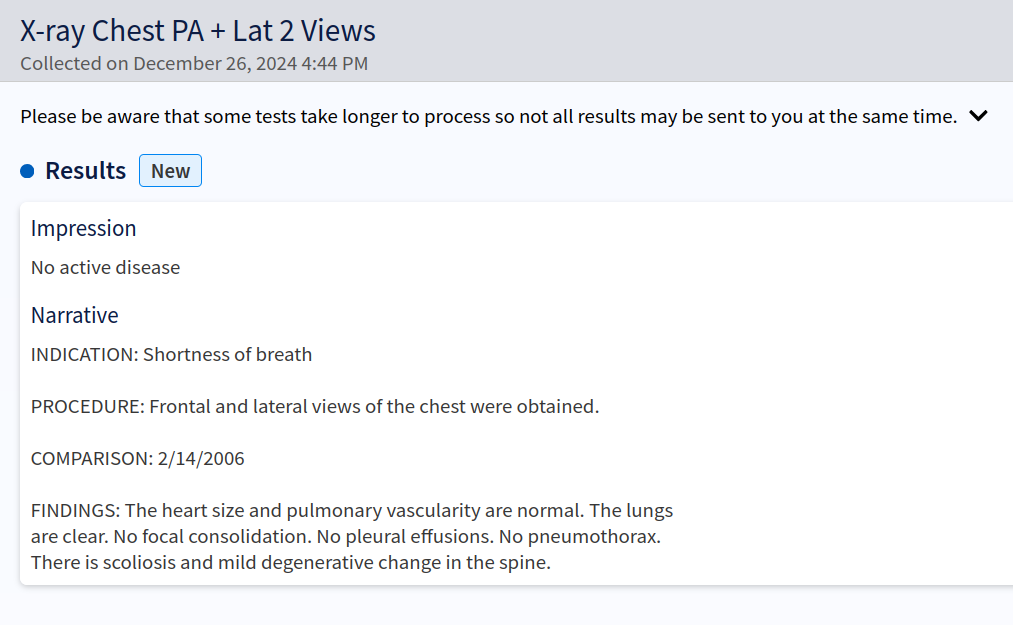Select the scoliosis and degenerative change line
The width and height of the screenshot is (1013, 625).
coord(291,562)
